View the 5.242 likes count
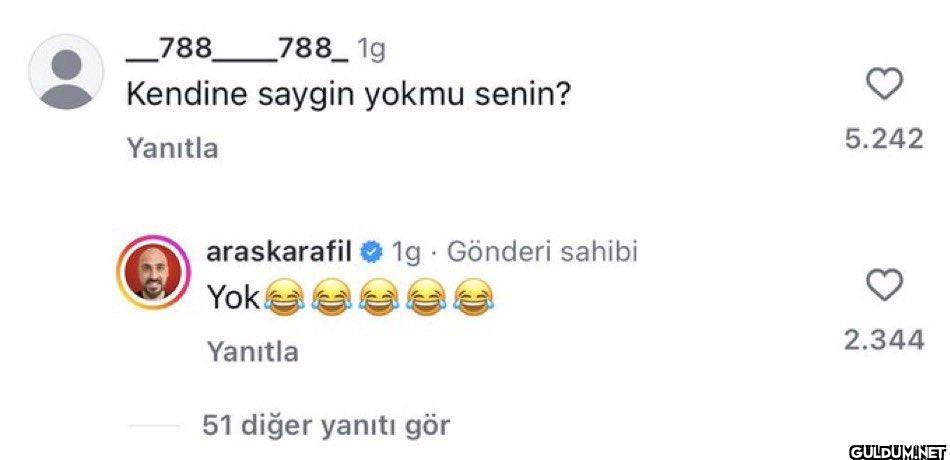This screenshot has height=460, width=950. 885,139
